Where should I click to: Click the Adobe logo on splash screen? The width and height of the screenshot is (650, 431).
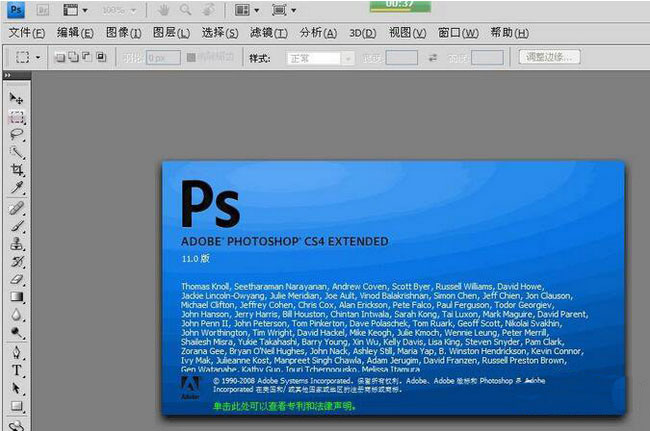(x=190, y=388)
